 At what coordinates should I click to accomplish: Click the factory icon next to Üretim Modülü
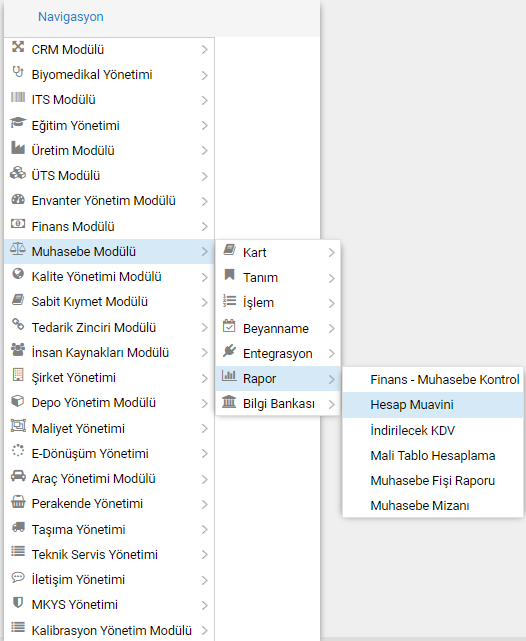point(18,148)
